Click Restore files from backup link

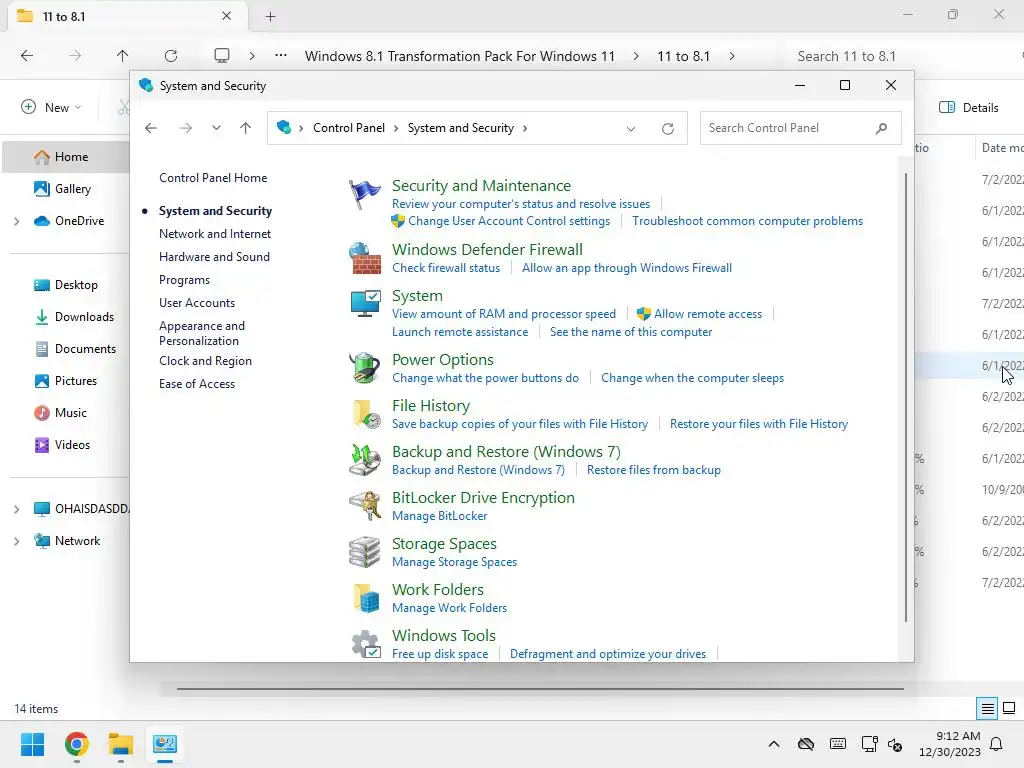coord(654,470)
